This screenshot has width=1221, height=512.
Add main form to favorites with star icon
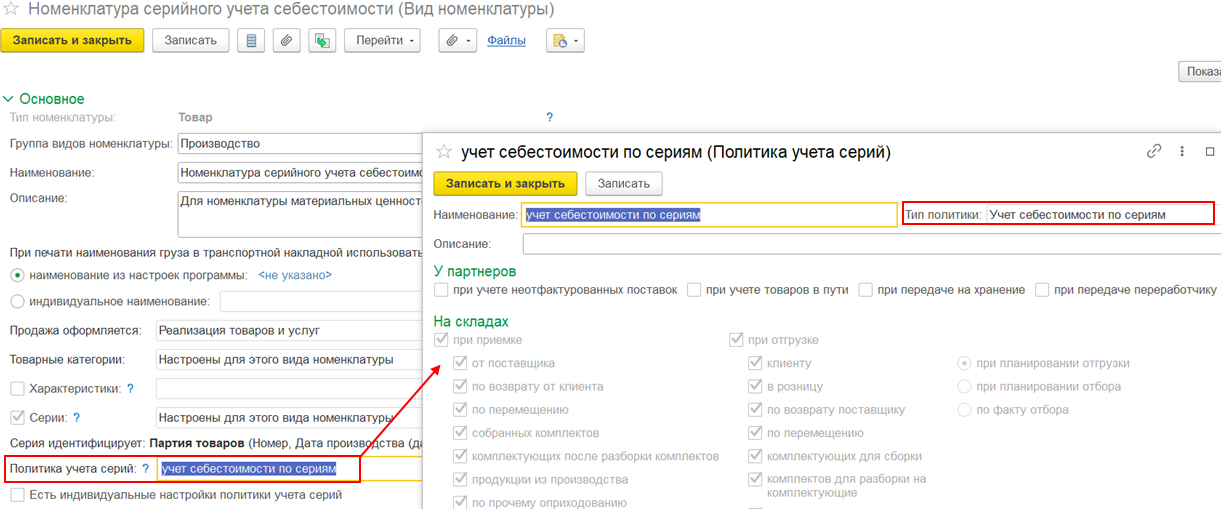(x=12, y=10)
